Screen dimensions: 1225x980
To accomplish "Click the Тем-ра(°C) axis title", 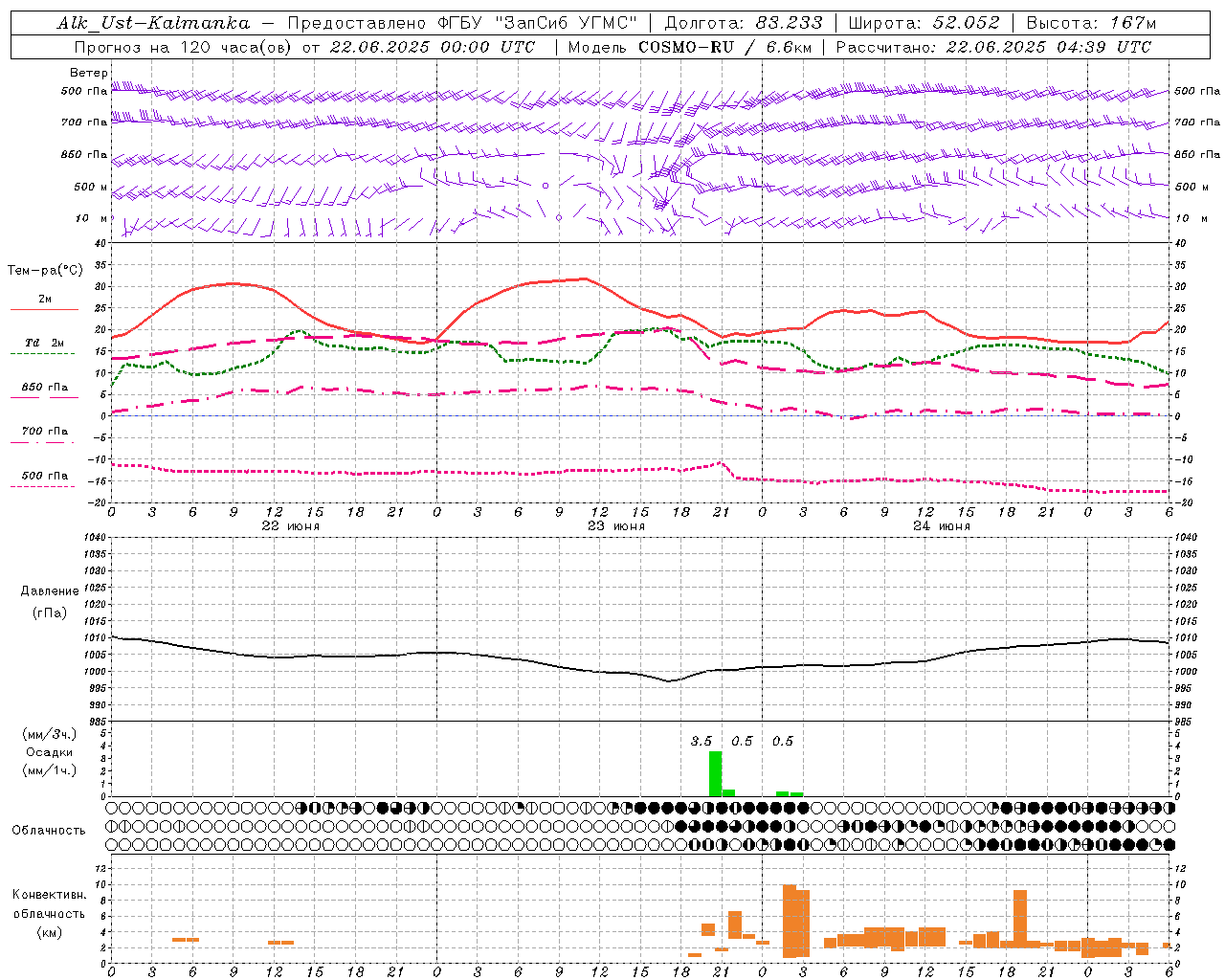I will tap(45, 270).
